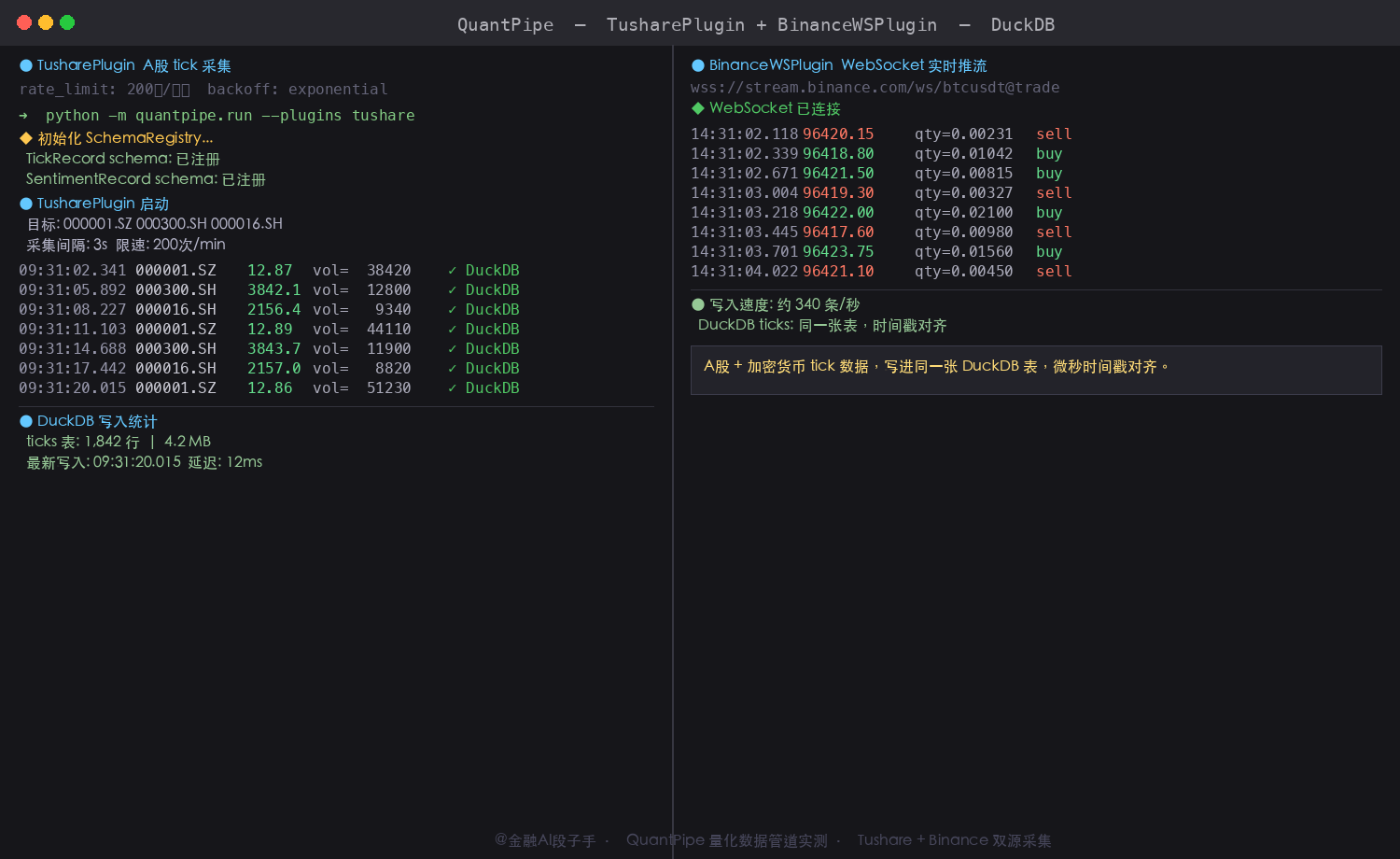
Task: Click the SentimentRecord schema 已注册 line
Action: pos(146,179)
